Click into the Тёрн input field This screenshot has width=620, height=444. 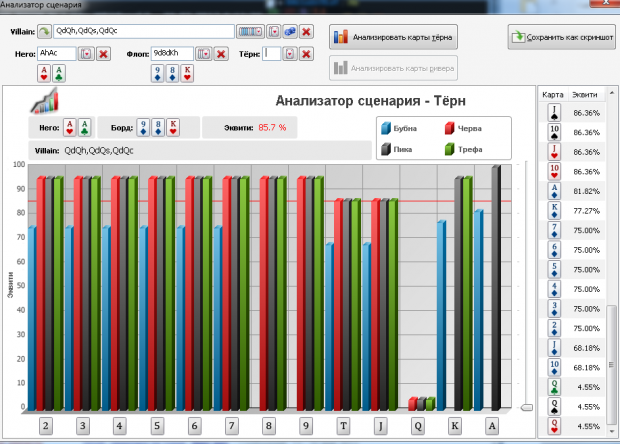[x=272, y=54]
